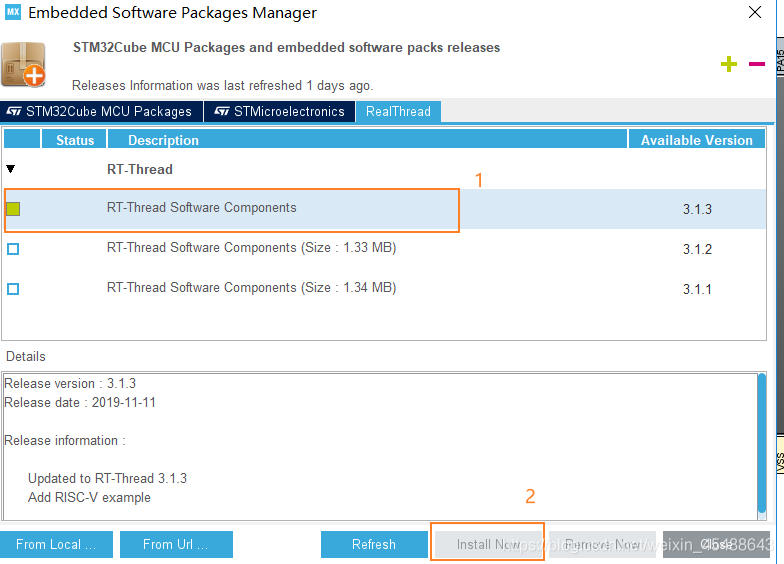
Task: Click the MX application logo in the title bar
Action: 13,12
